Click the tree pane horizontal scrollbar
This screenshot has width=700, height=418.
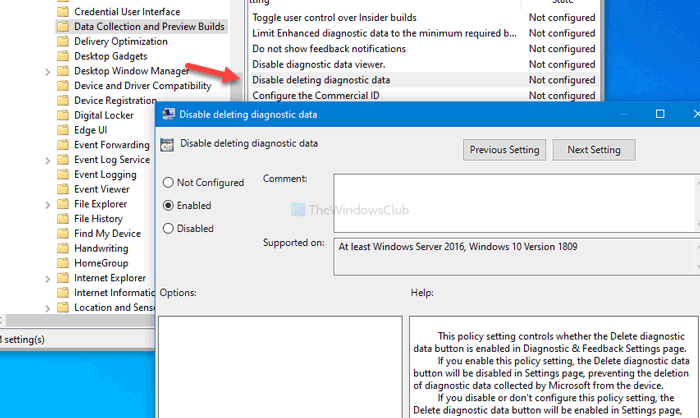tap(78, 320)
